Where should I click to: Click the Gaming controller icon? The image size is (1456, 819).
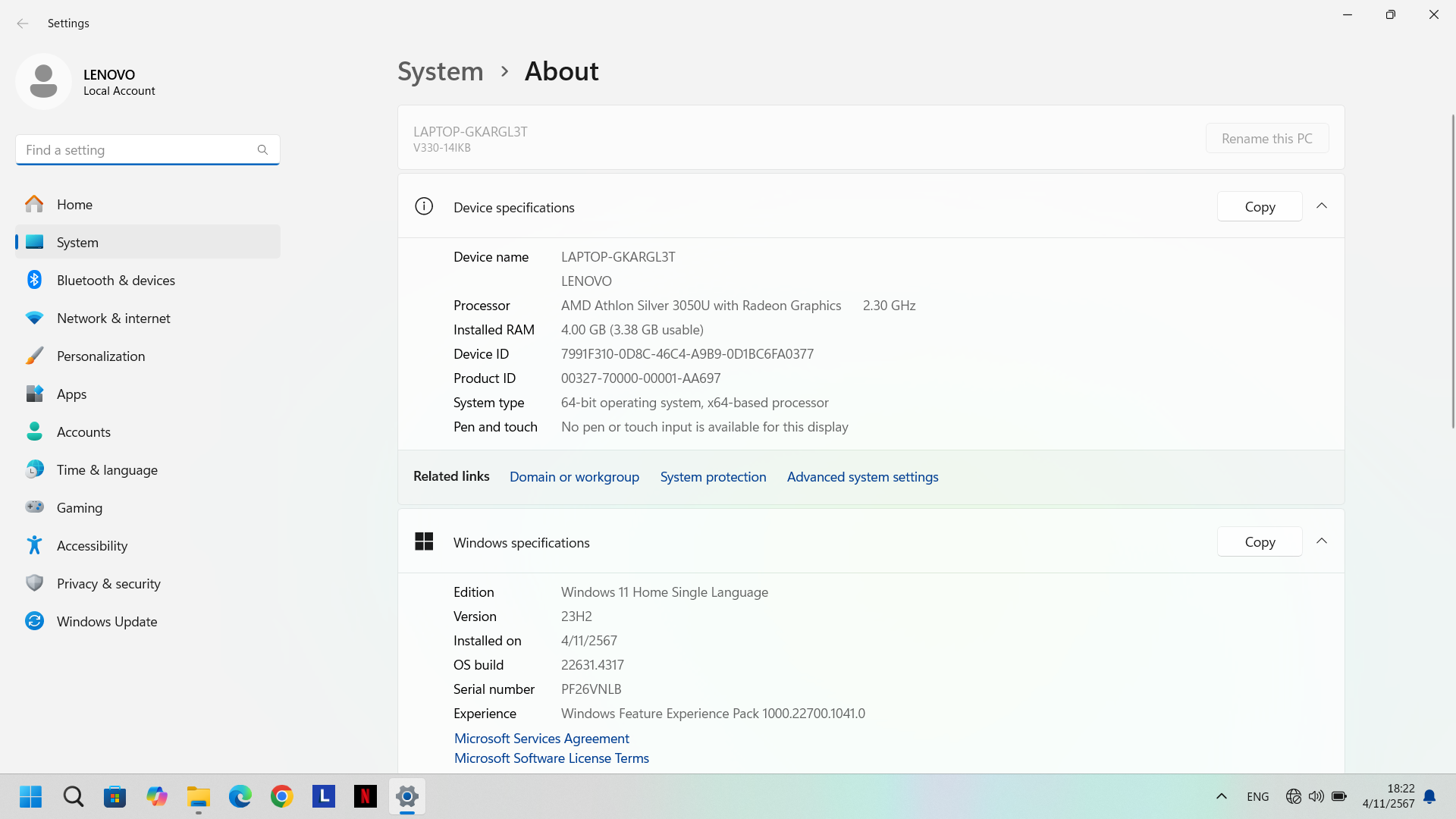point(34,507)
